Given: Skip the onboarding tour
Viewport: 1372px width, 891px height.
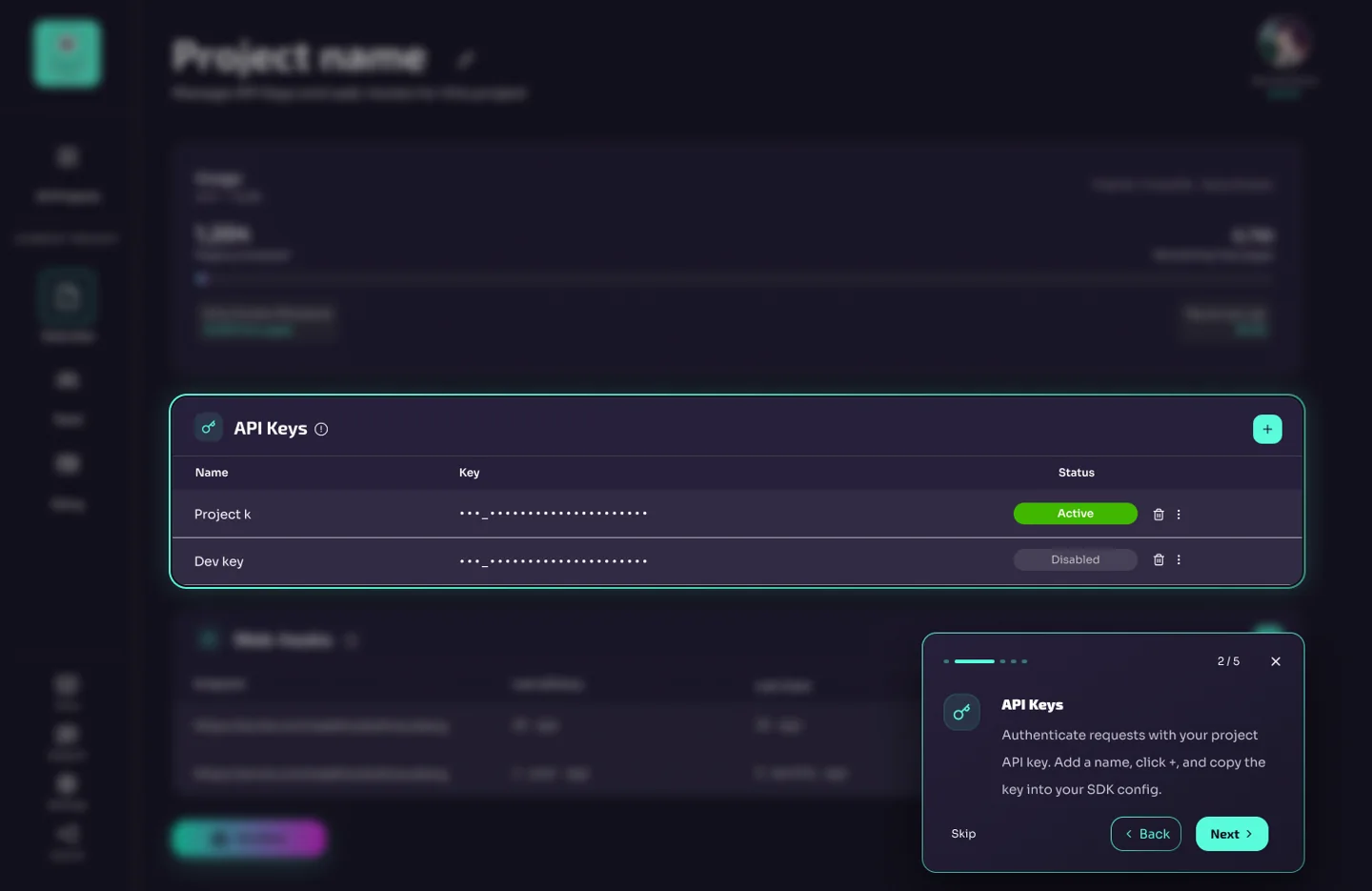Looking at the screenshot, I should click(963, 834).
